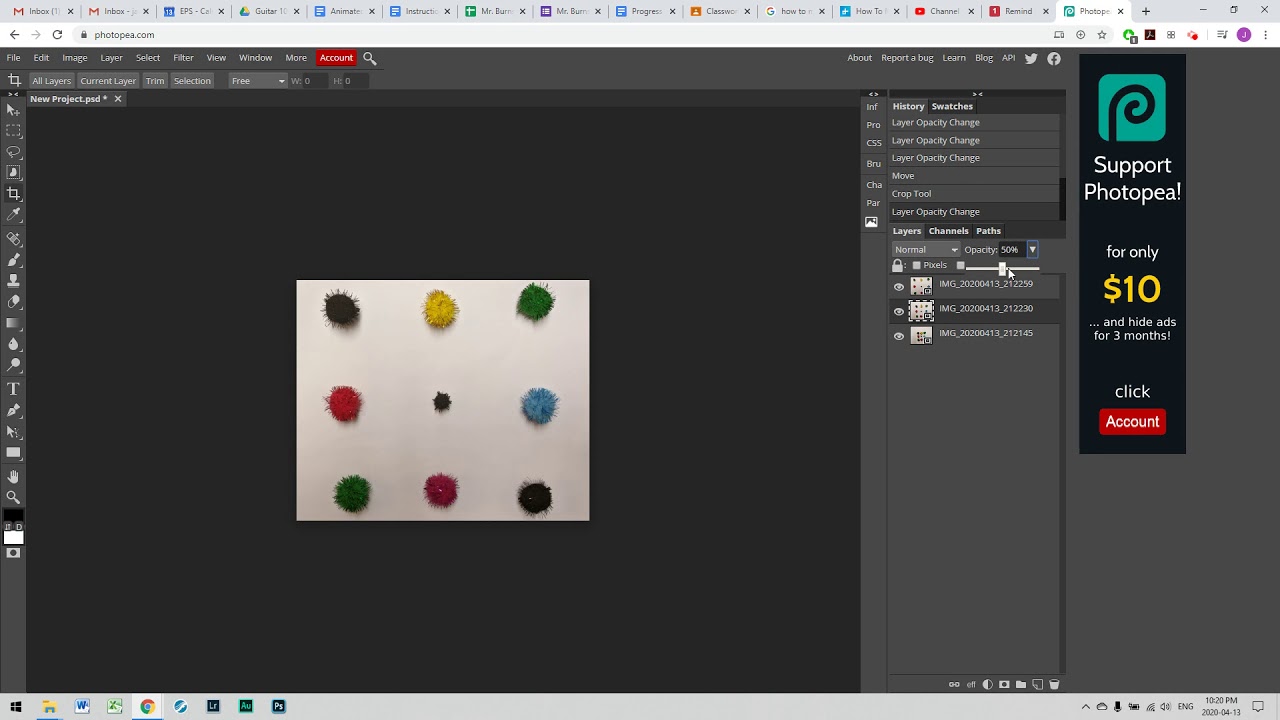1280x720 pixels.
Task: Switch to the Paths tab
Action: click(x=988, y=231)
